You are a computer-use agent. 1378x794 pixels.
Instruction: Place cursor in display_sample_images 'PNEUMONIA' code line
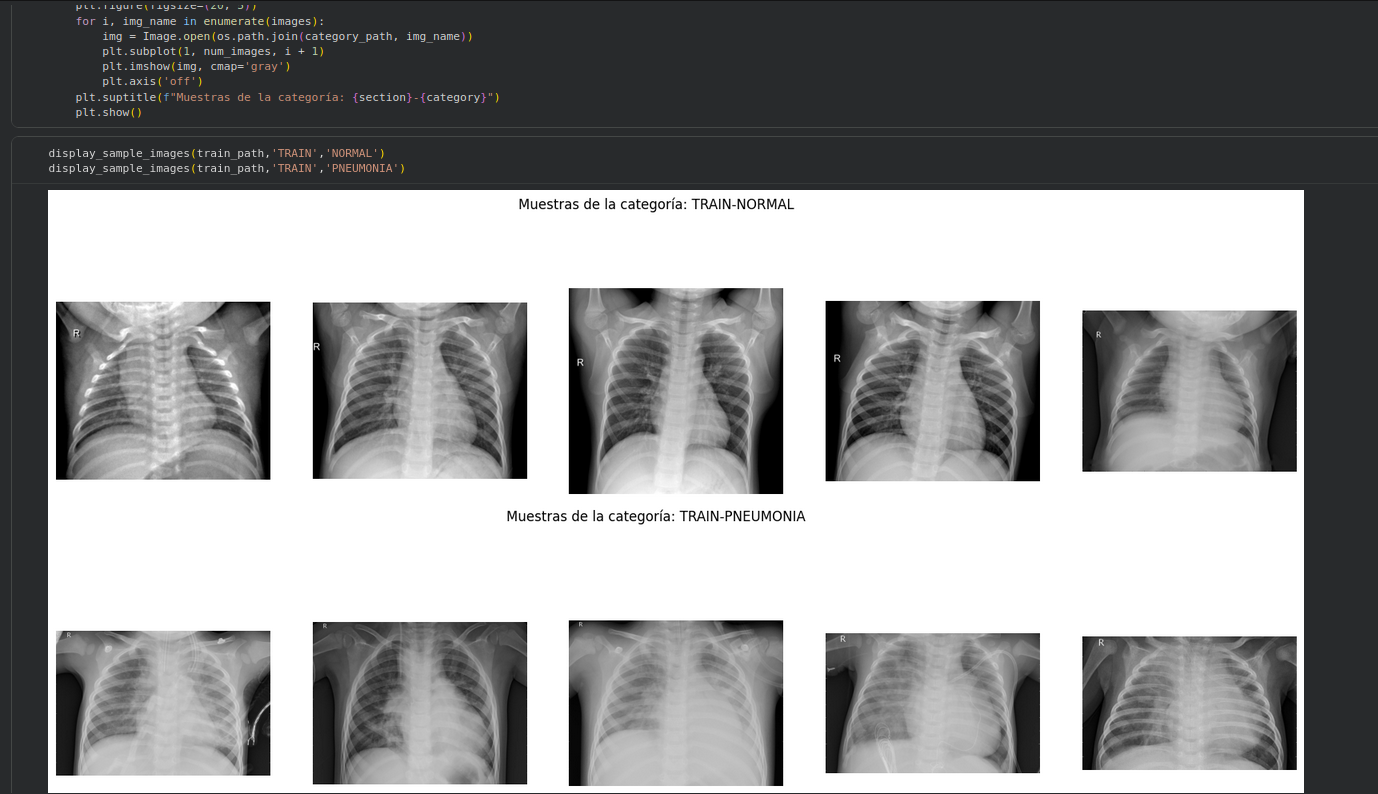pos(226,168)
